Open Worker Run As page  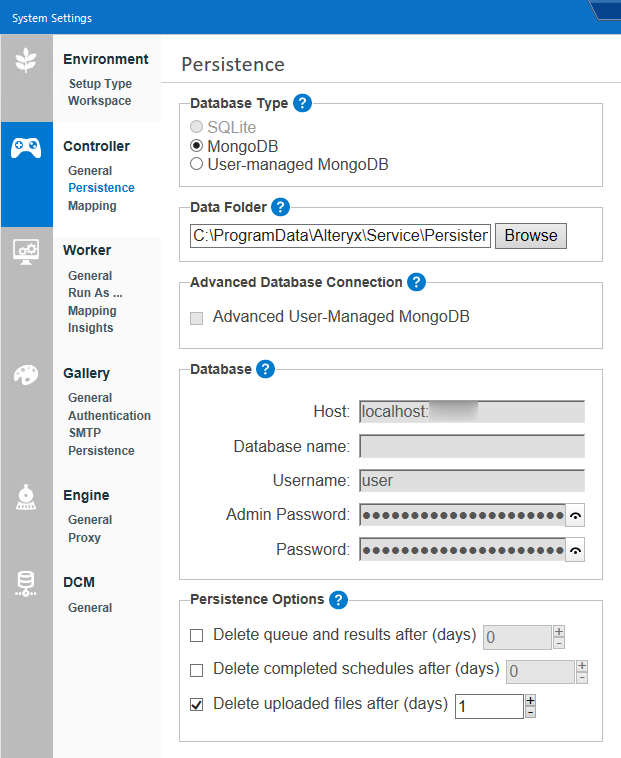tap(95, 292)
